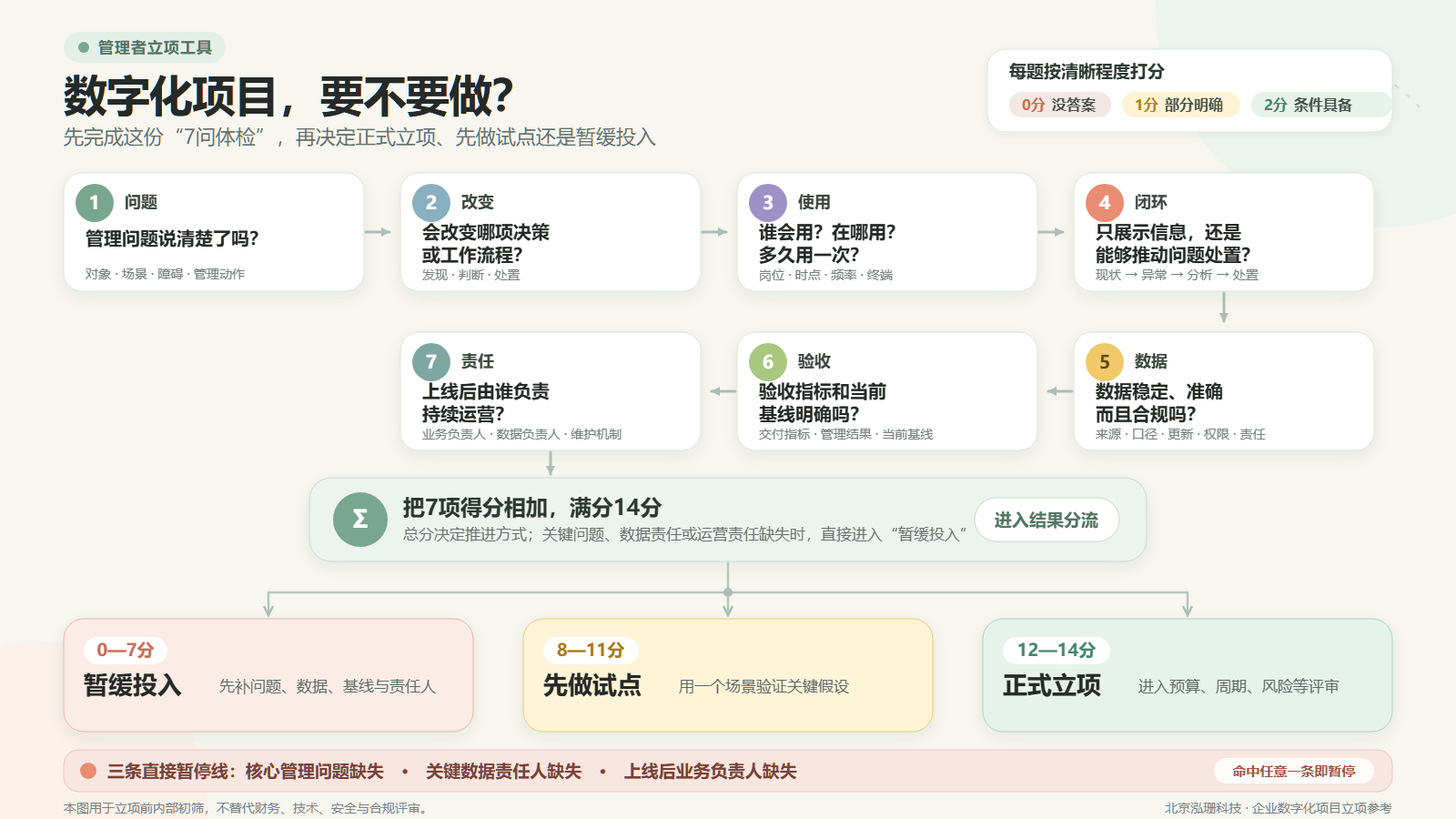Click the 8—11分 score range badge

click(x=591, y=650)
